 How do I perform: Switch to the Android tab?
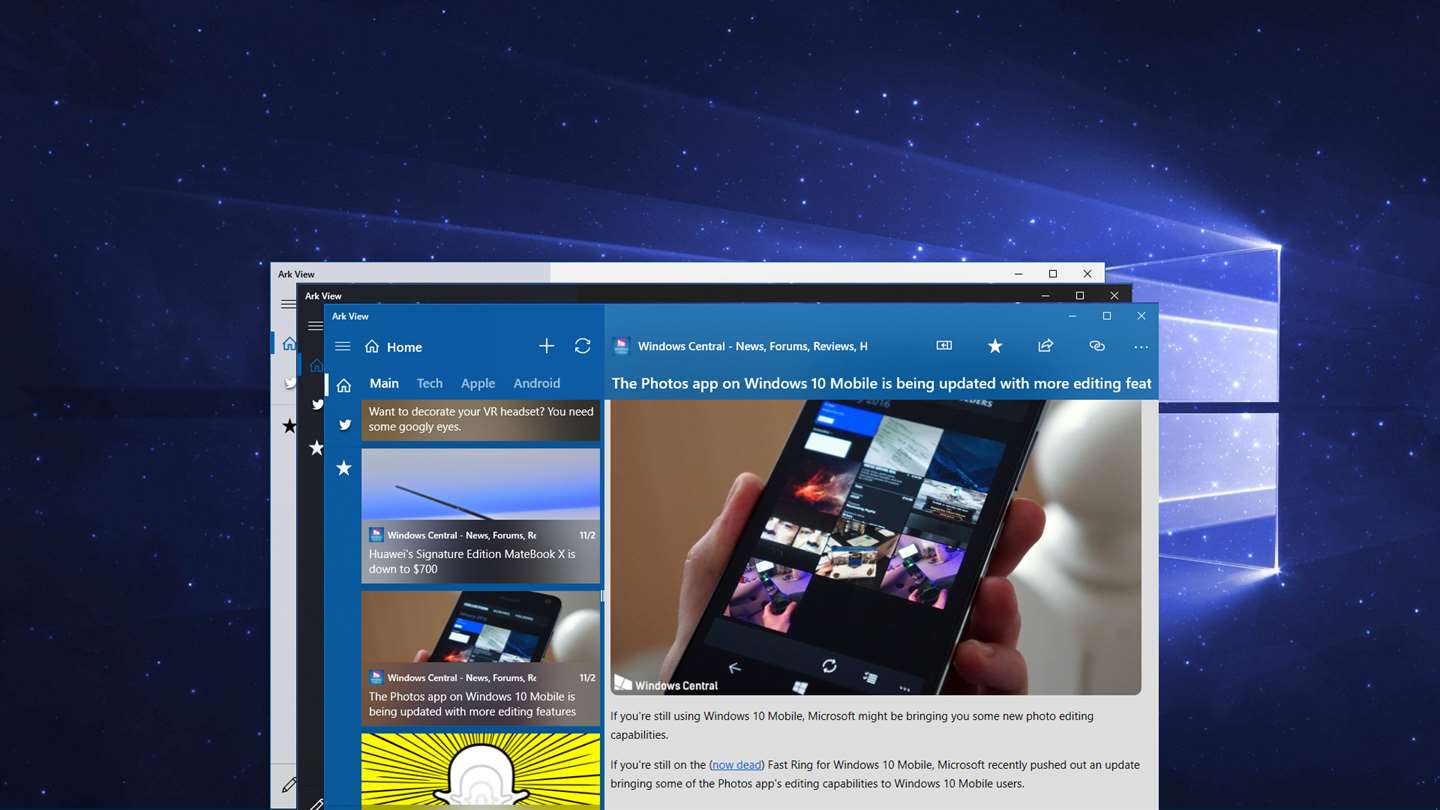point(537,383)
